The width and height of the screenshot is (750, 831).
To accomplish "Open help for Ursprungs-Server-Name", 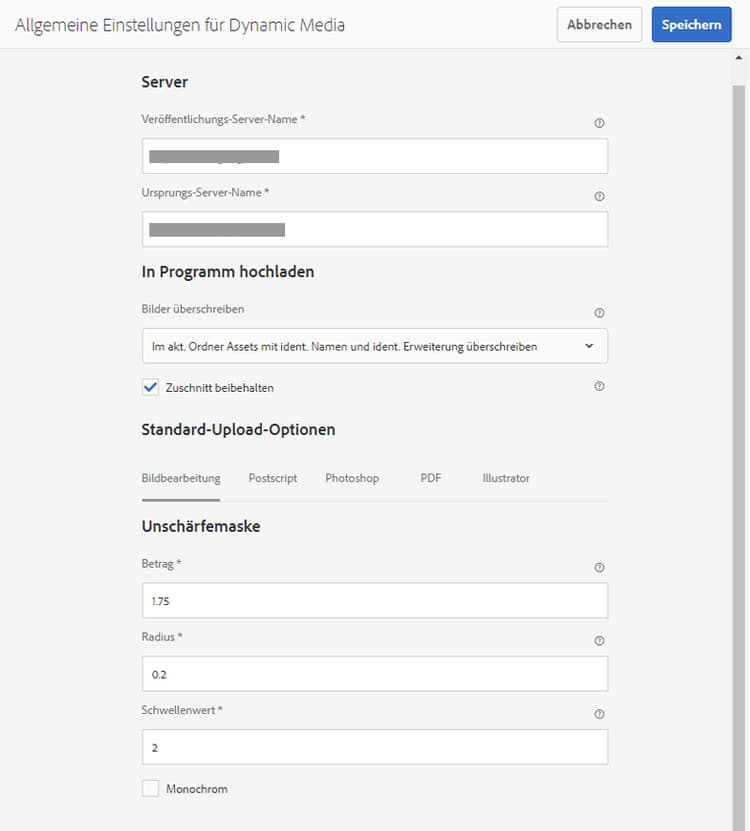I will click(x=599, y=196).
